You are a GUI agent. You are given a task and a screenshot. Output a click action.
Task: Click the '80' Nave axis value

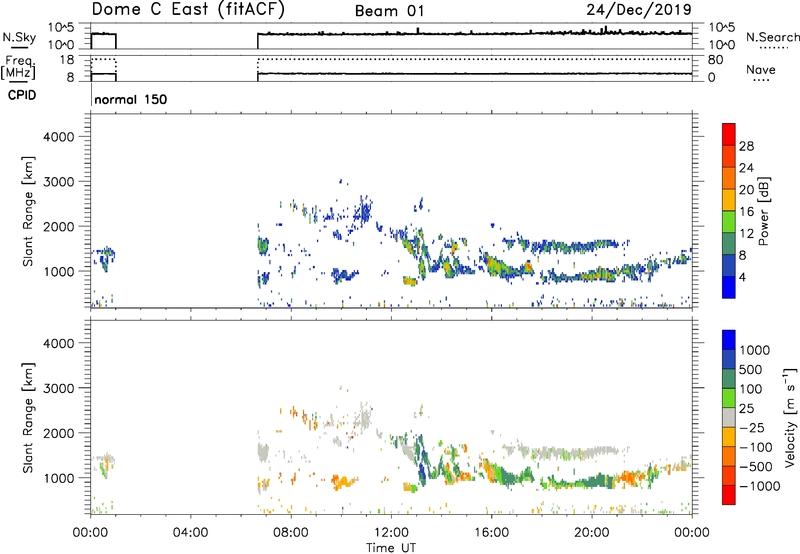(x=715, y=60)
